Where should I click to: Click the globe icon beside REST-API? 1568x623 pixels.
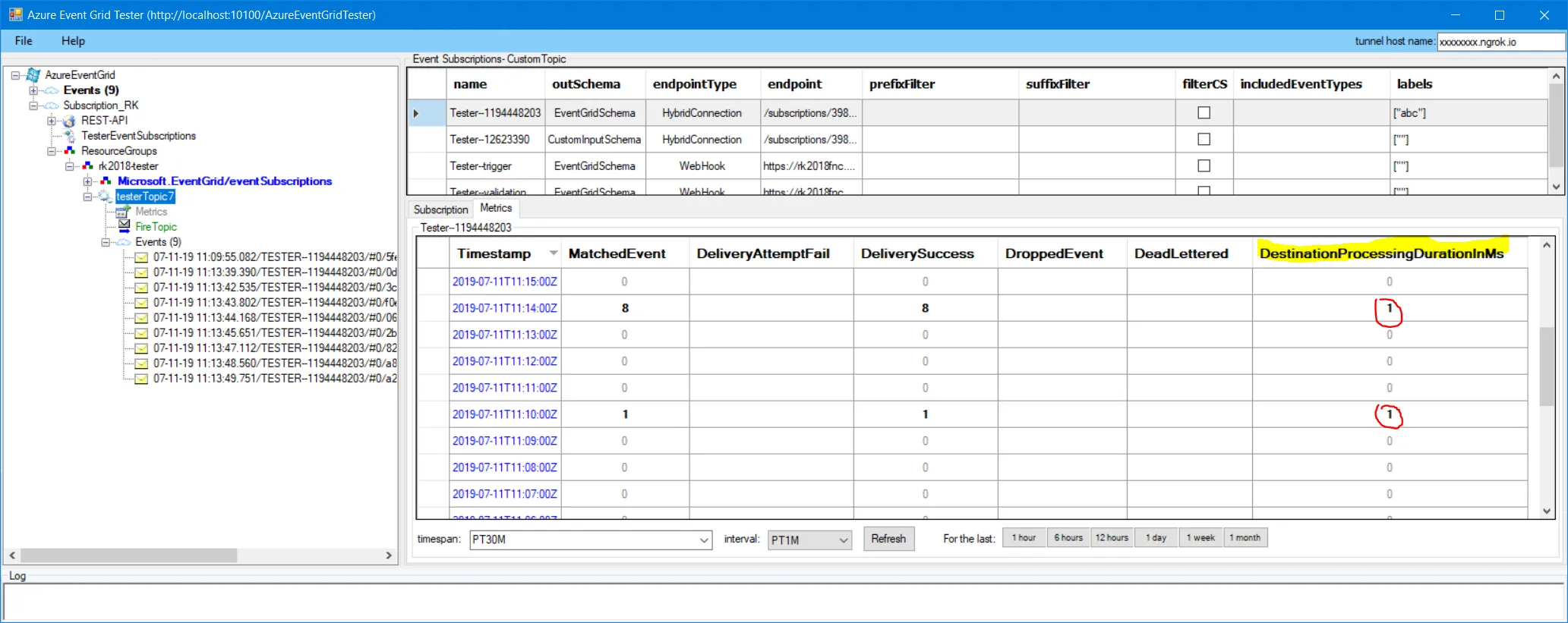(69, 121)
